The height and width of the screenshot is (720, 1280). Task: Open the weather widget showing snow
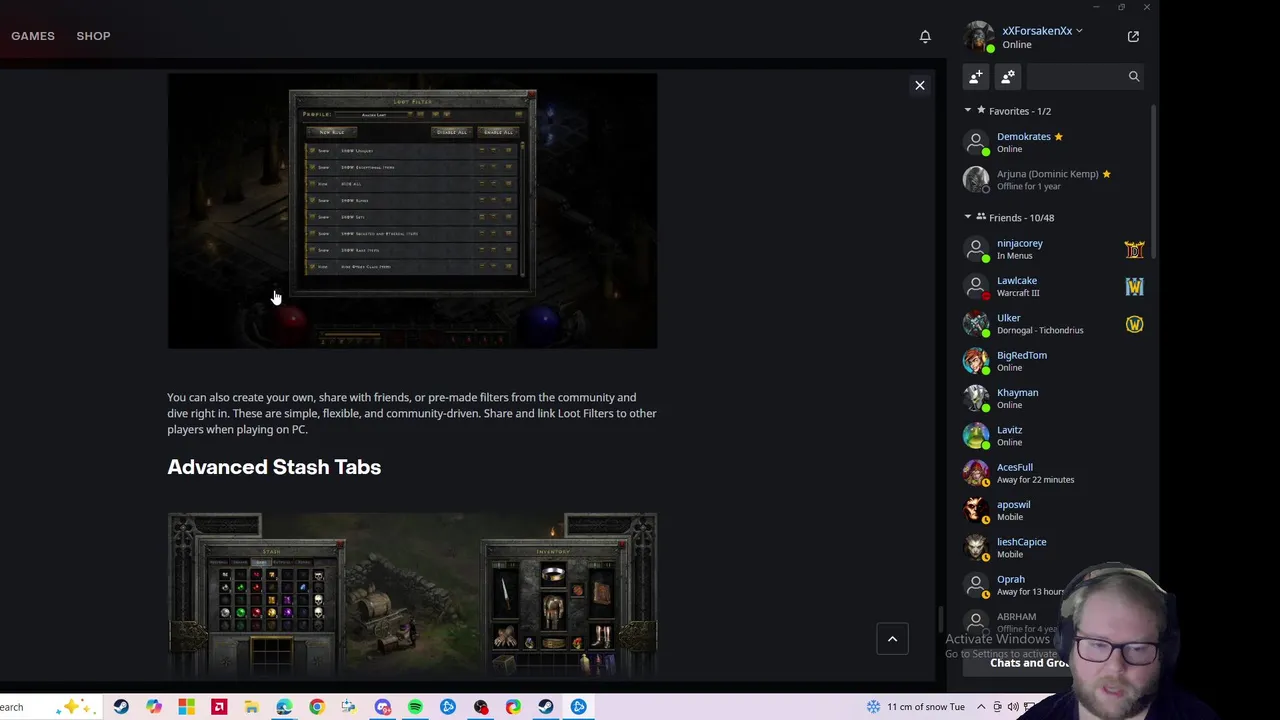pos(916,707)
